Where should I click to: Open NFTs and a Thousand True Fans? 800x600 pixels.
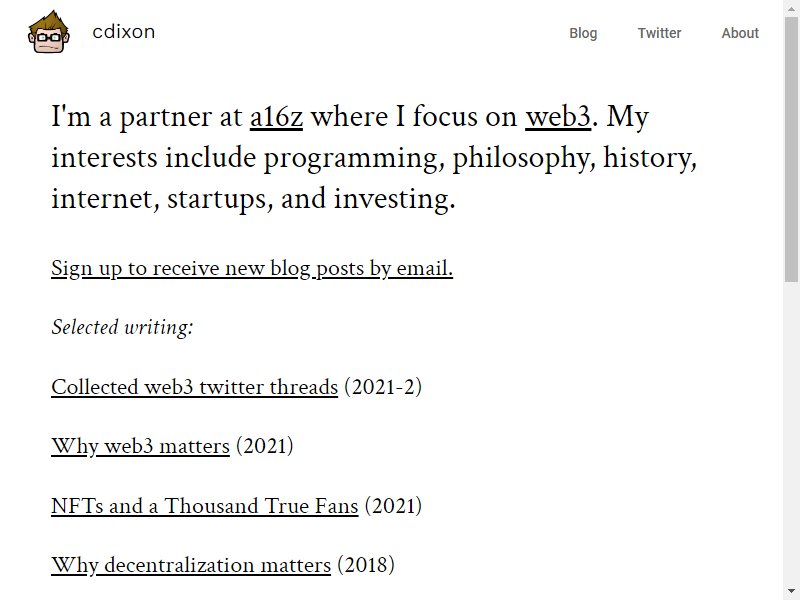(205, 506)
